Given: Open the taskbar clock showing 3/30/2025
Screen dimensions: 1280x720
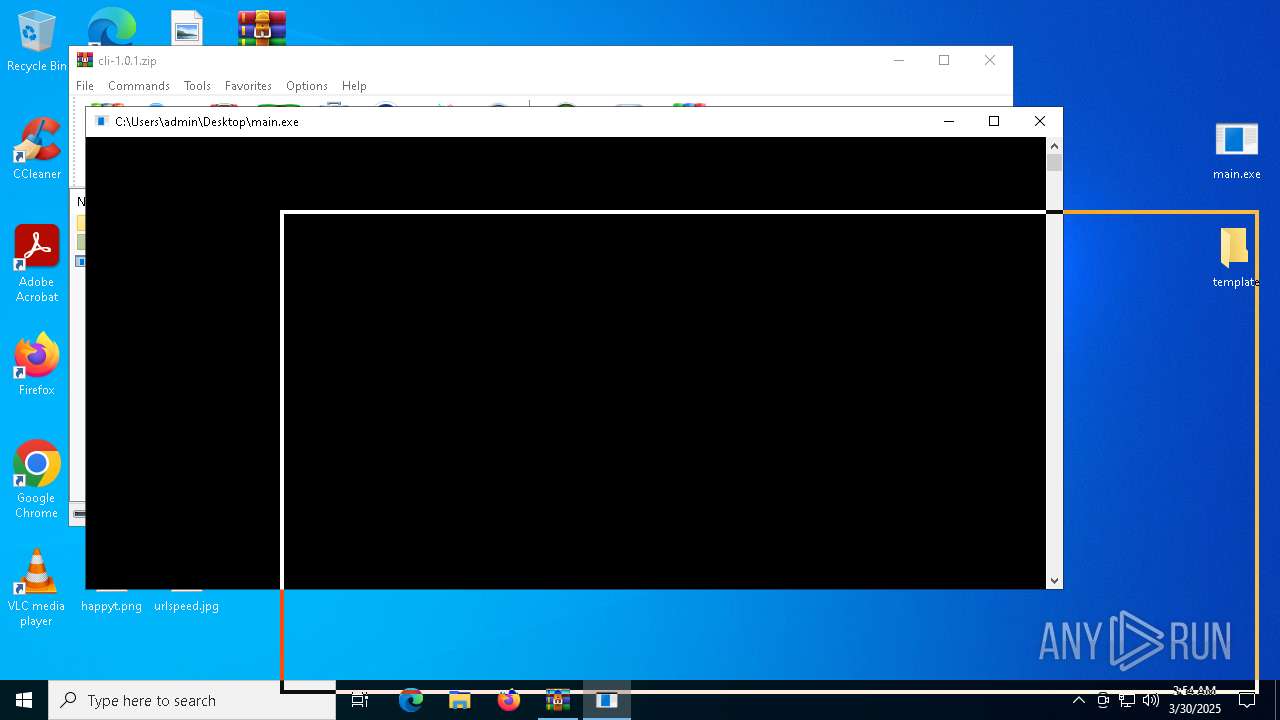Looking at the screenshot, I should coord(1194,700).
